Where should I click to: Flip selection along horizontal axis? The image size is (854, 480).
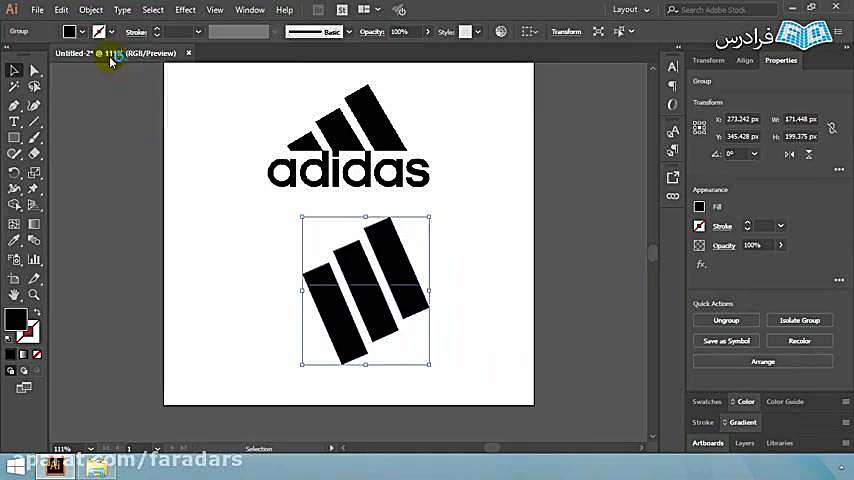click(x=789, y=154)
